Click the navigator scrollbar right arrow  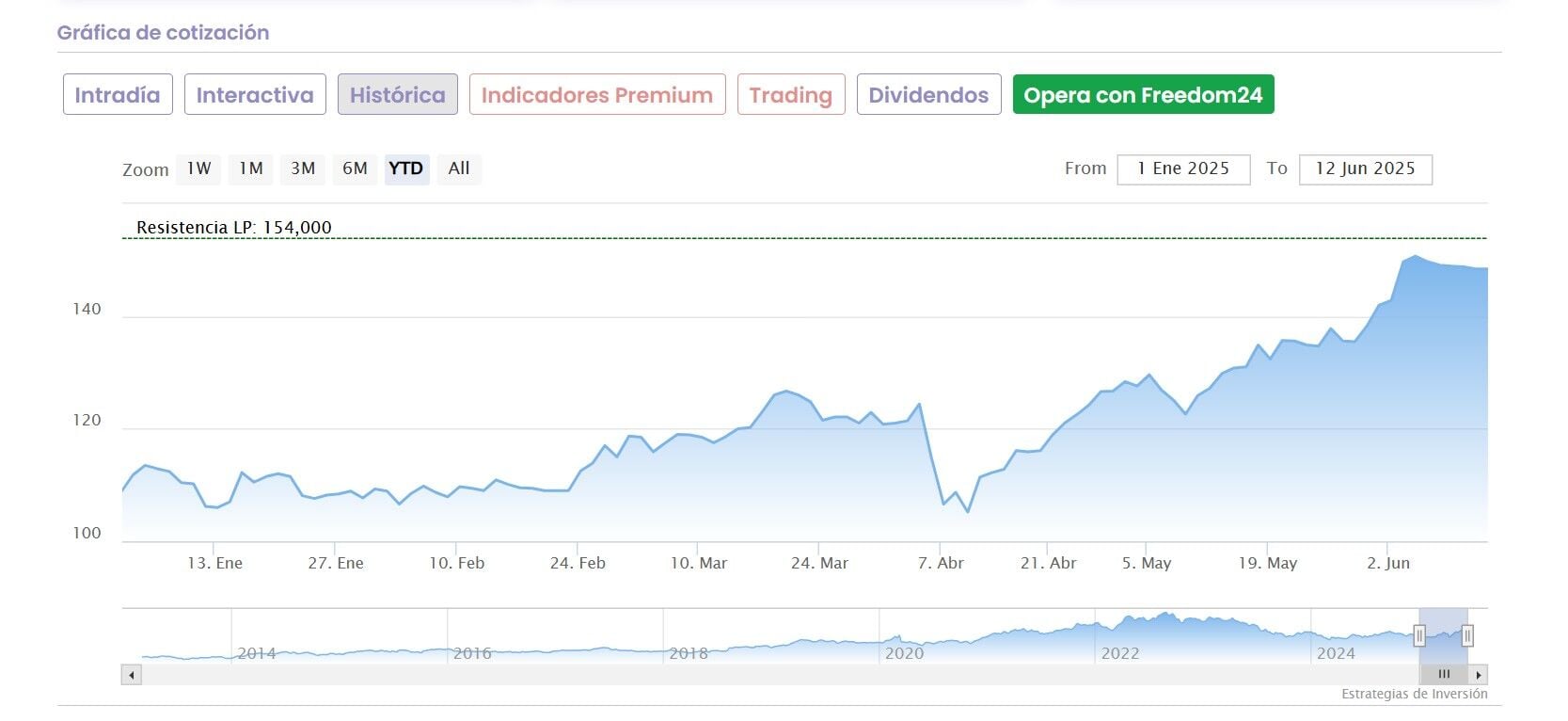pos(1479,675)
